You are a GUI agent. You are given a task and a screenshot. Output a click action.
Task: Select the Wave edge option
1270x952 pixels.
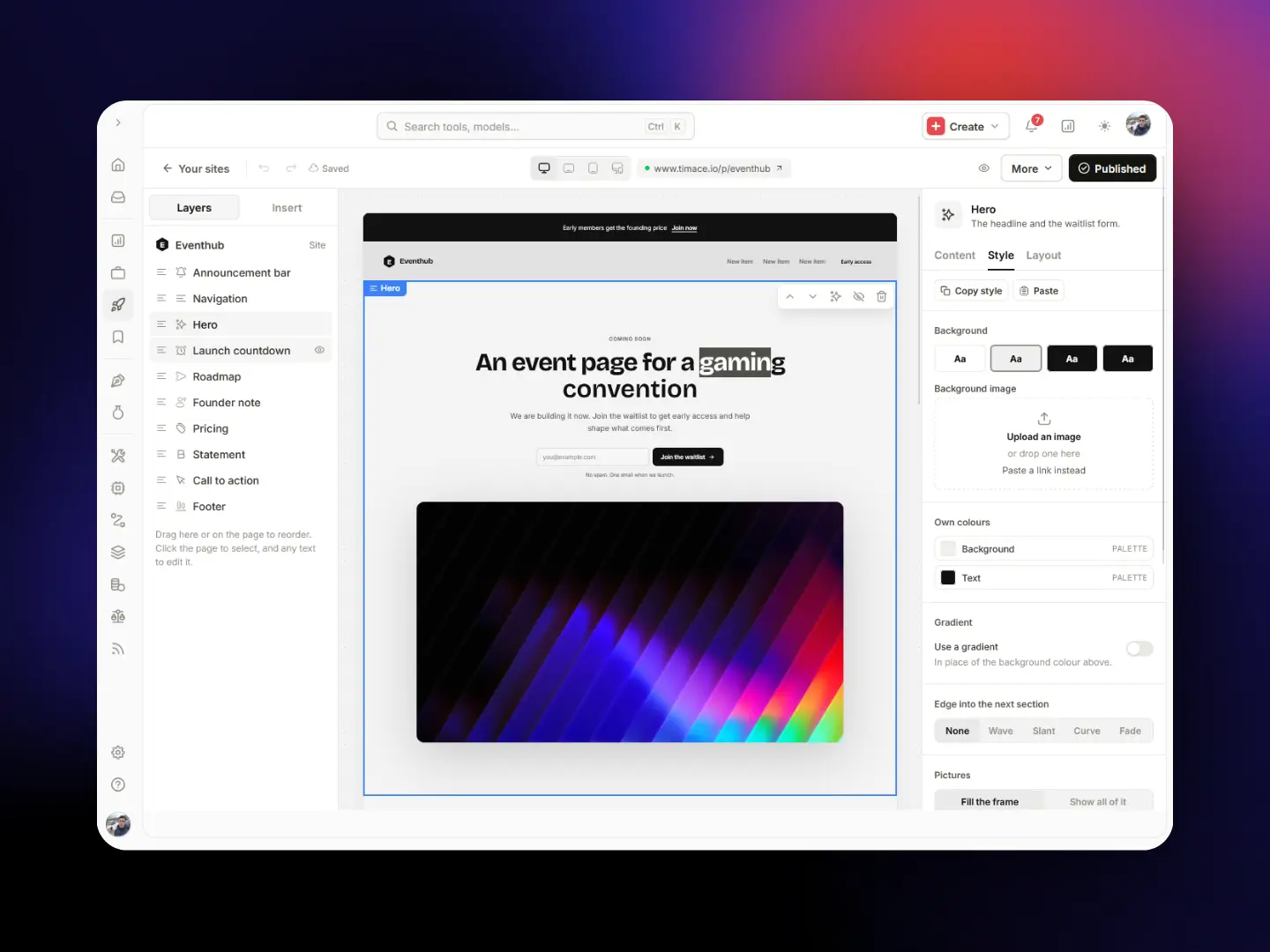[1000, 731]
